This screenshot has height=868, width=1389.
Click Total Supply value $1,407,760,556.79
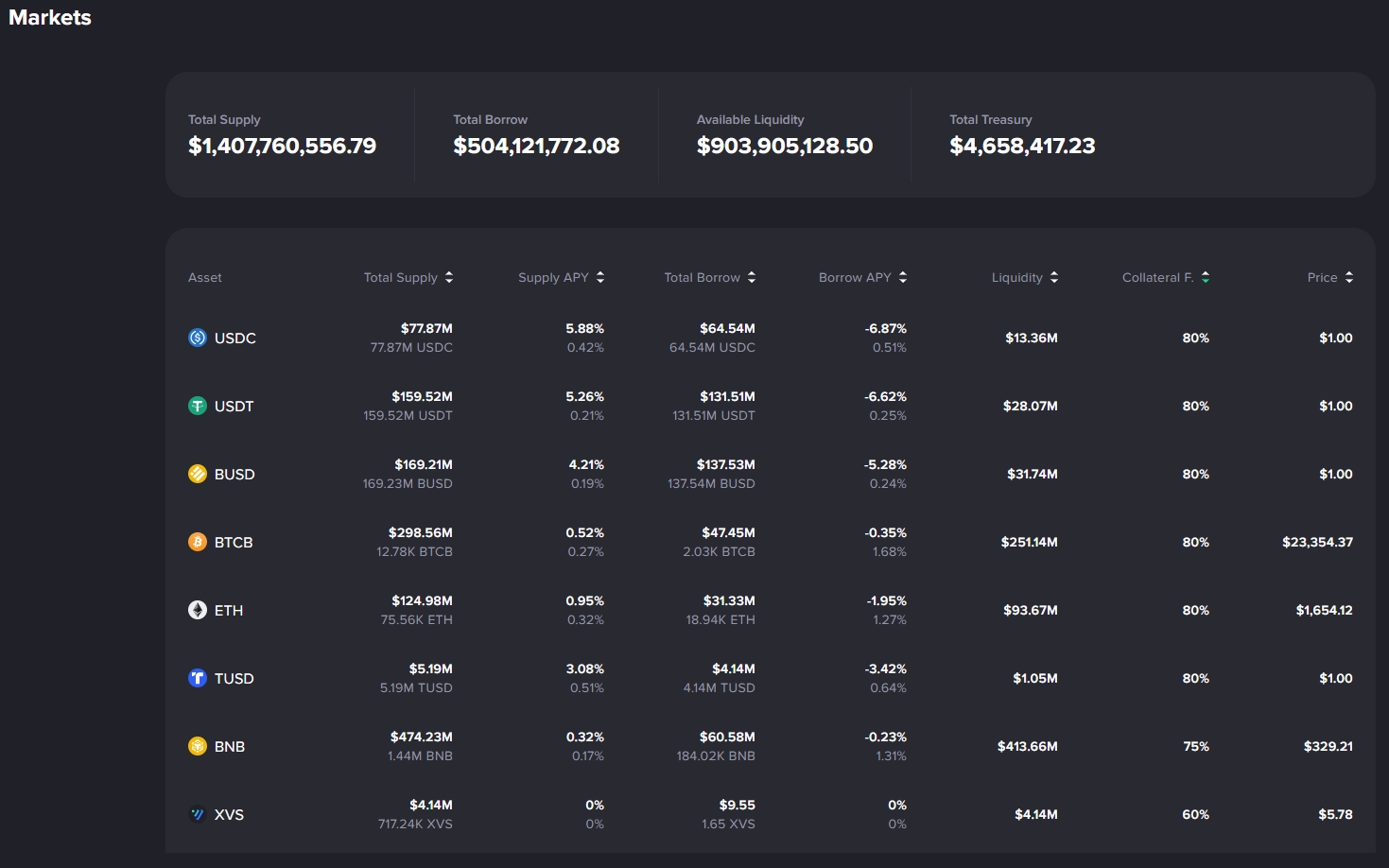(x=282, y=146)
